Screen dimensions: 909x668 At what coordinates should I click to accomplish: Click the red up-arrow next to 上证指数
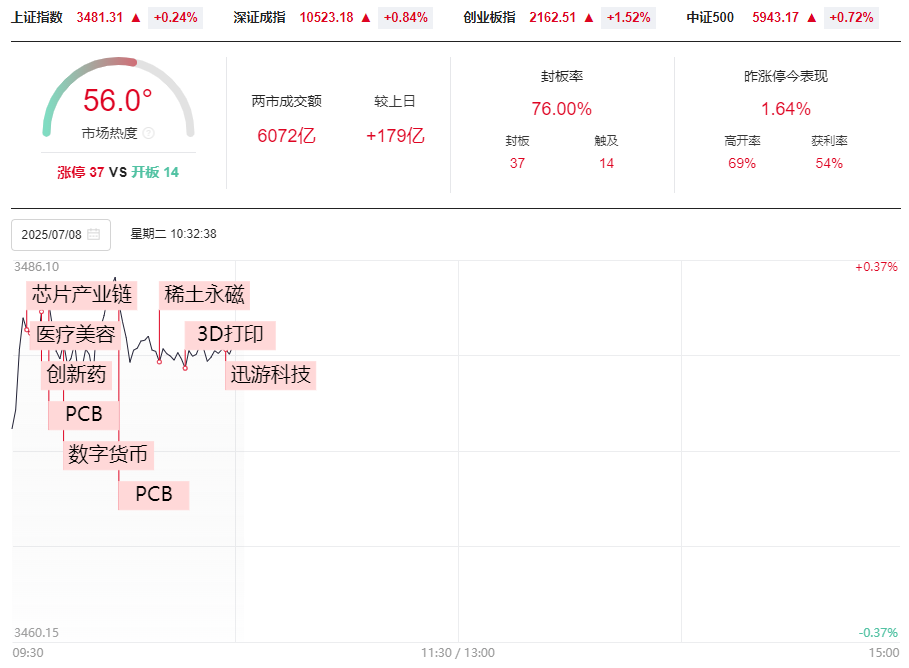pyautogui.click(x=136, y=18)
